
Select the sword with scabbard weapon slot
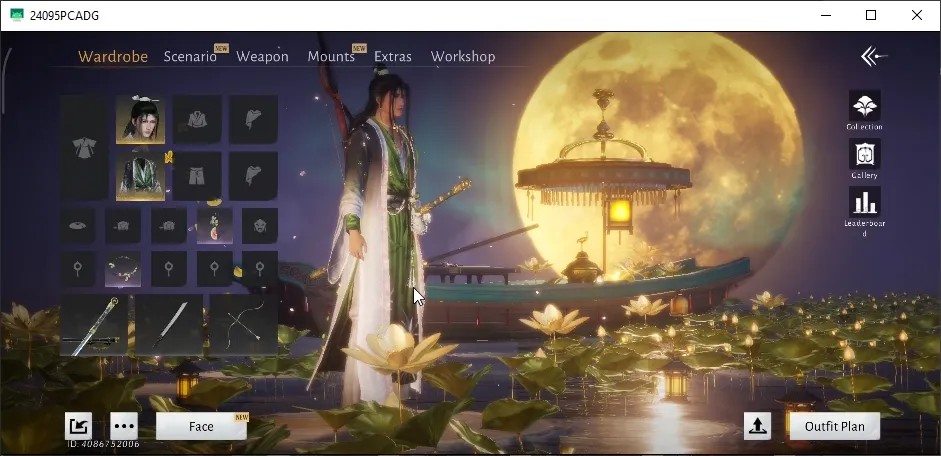pos(94,325)
